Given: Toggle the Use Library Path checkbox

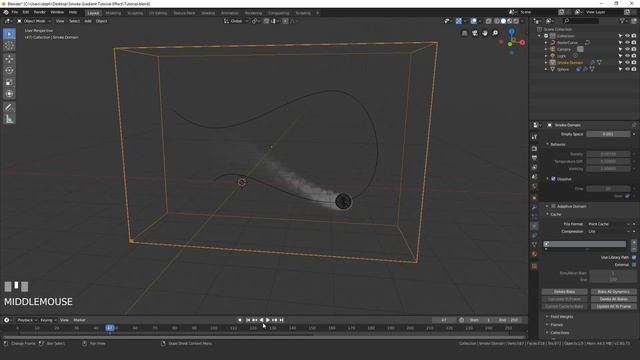Looking at the screenshot, I should pyautogui.click(x=634, y=258).
